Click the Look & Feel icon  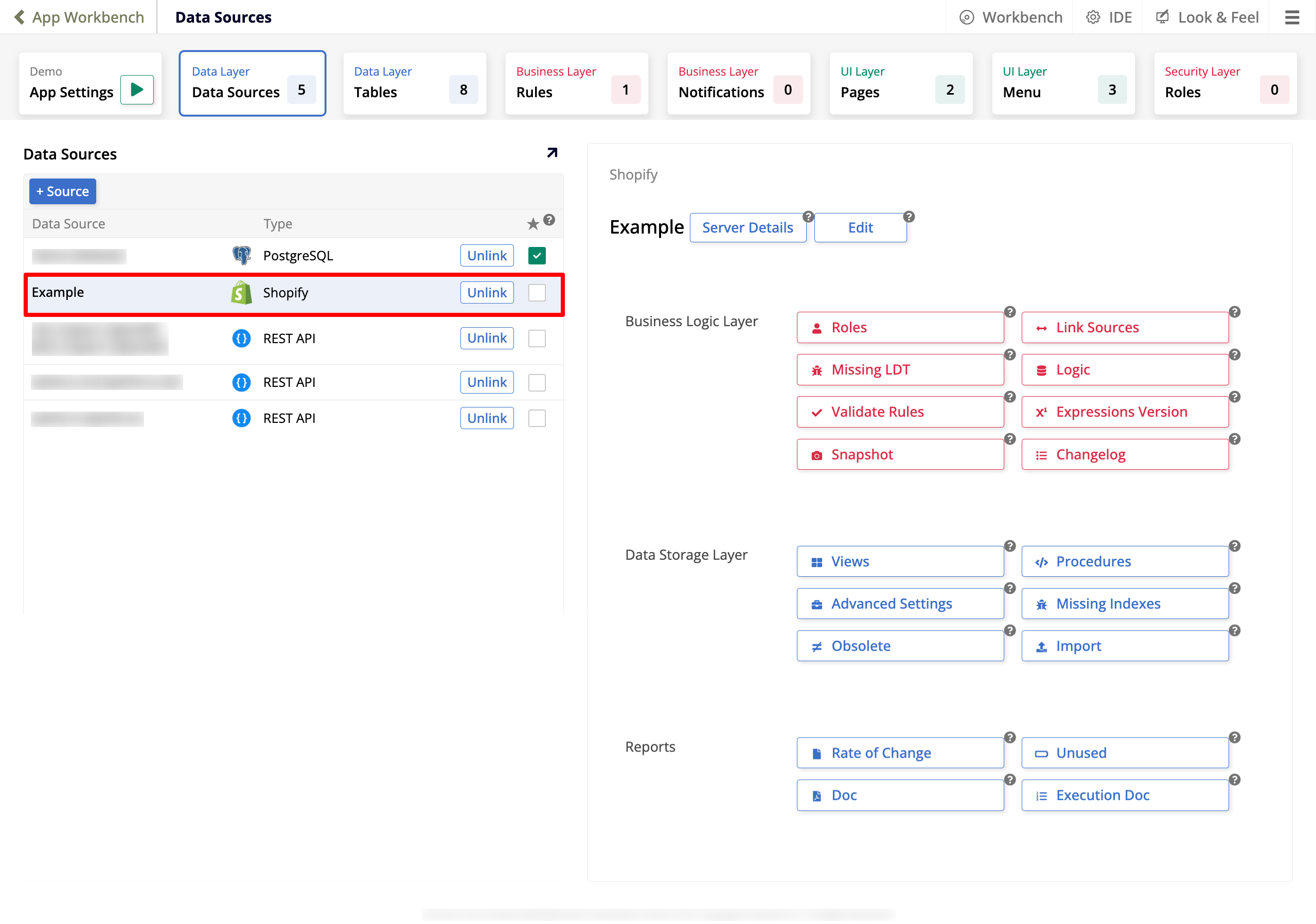1162,17
